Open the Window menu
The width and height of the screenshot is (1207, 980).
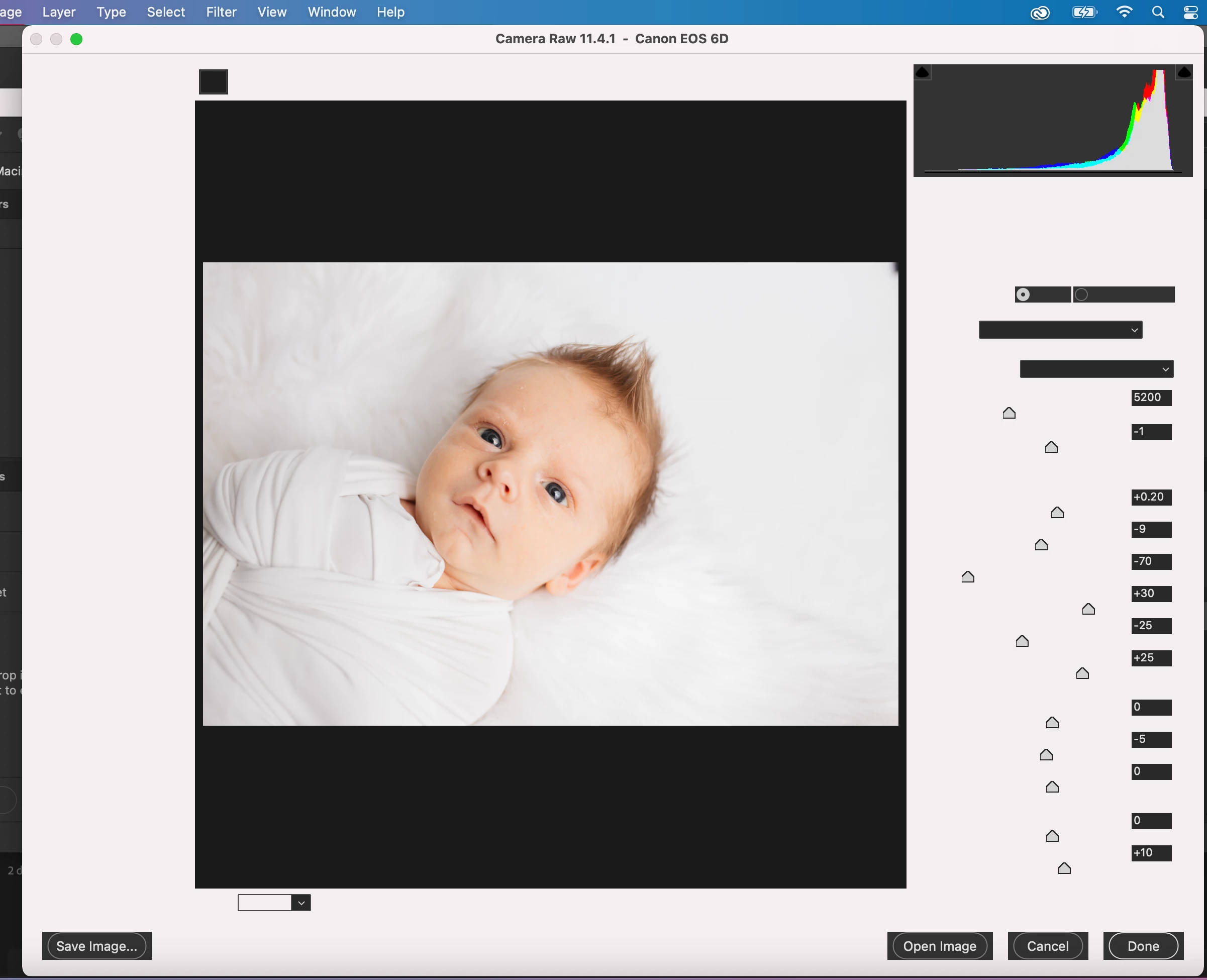tap(331, 12)
